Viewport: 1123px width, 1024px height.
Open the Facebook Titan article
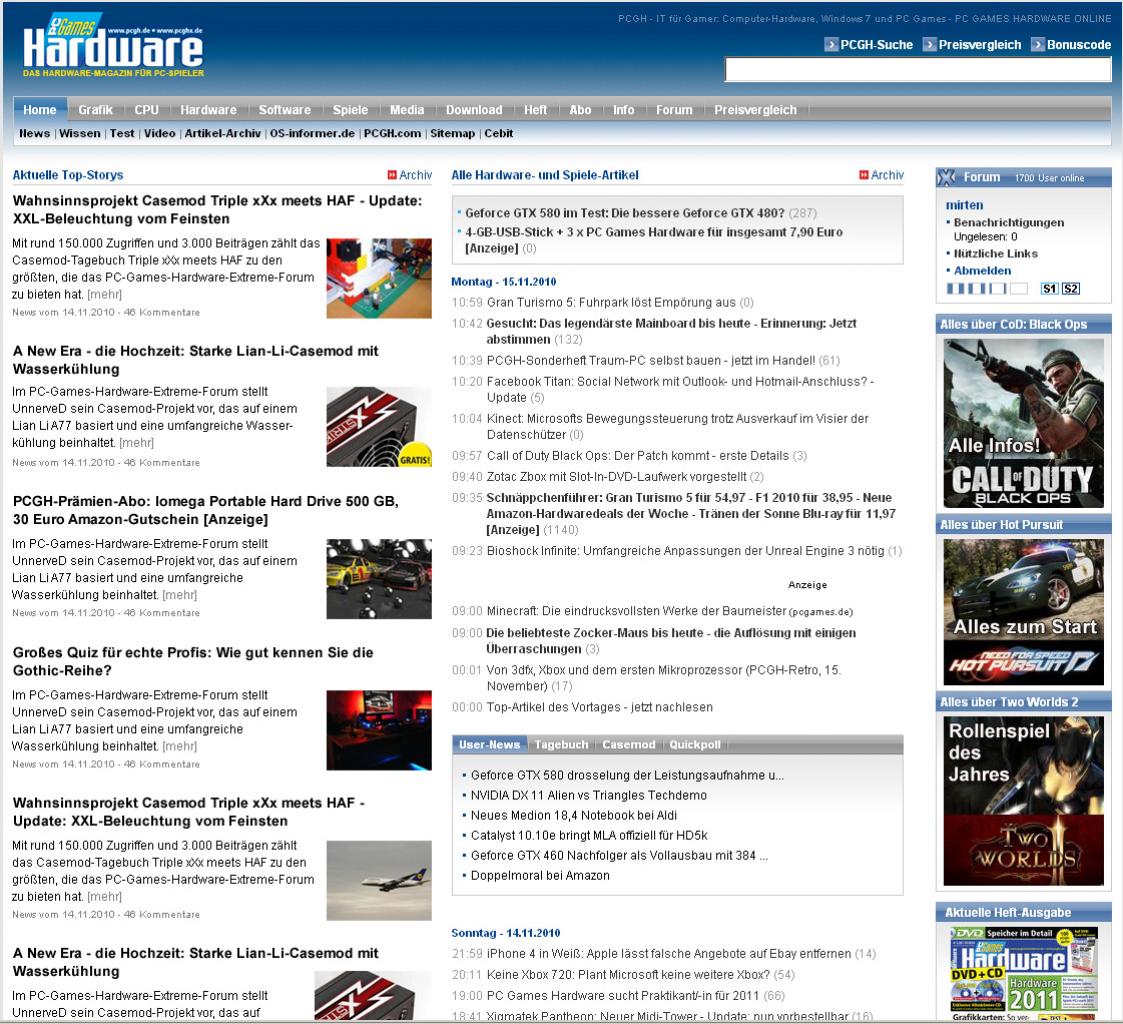coord(680,390)
